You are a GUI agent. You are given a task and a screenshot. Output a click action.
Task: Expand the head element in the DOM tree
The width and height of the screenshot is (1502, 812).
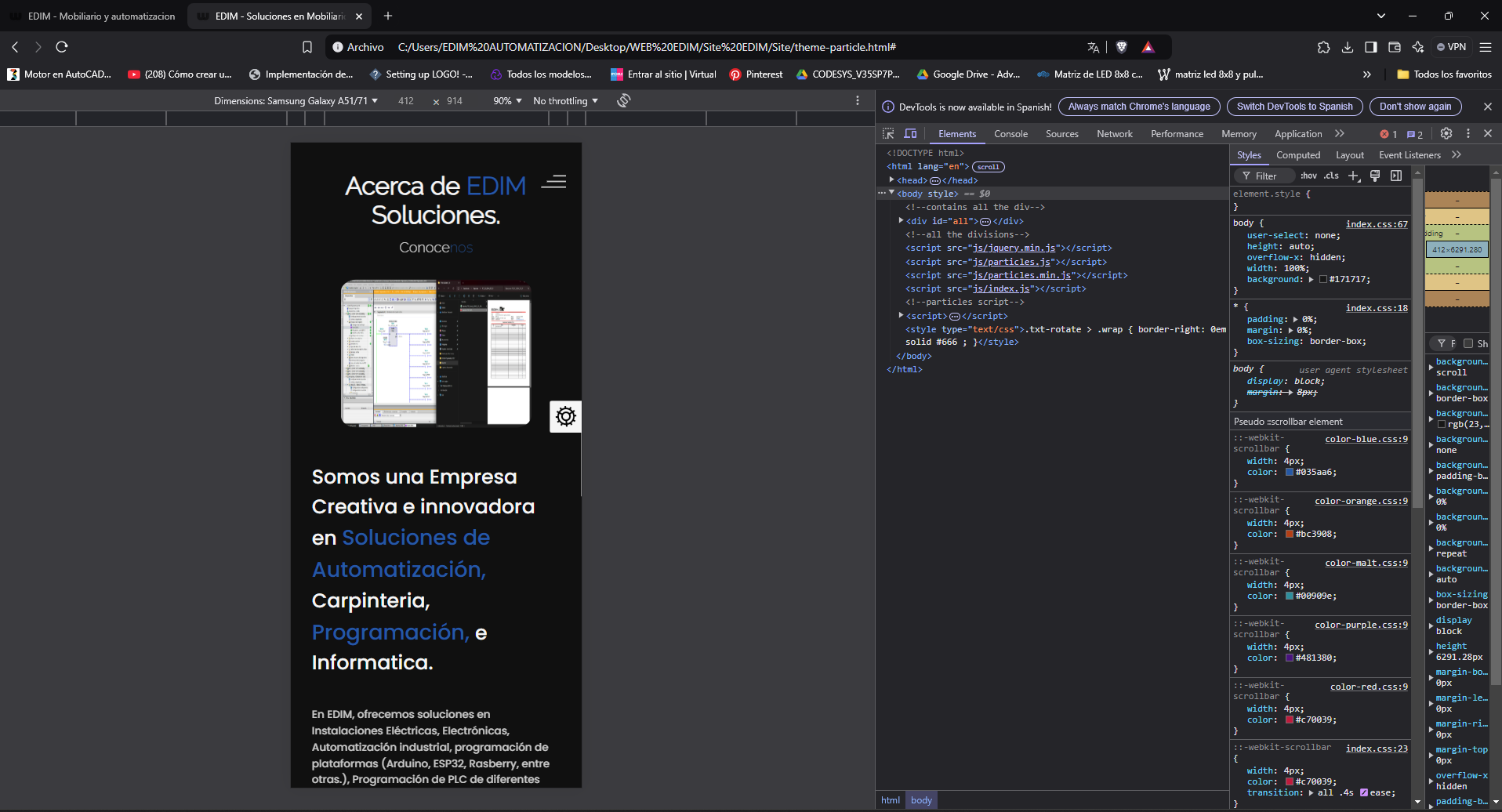click(x=891, y=179)
